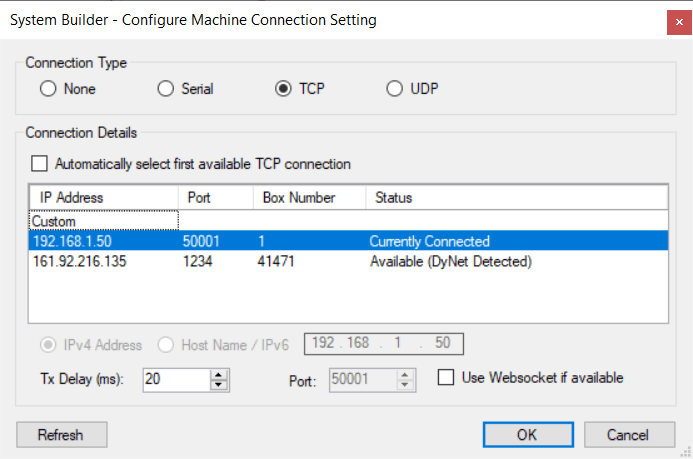Viewport: 693px width, 459px height.
Task: Click into the Tx Delay input field
Action: pyautogui.click(x=176, y=380)
